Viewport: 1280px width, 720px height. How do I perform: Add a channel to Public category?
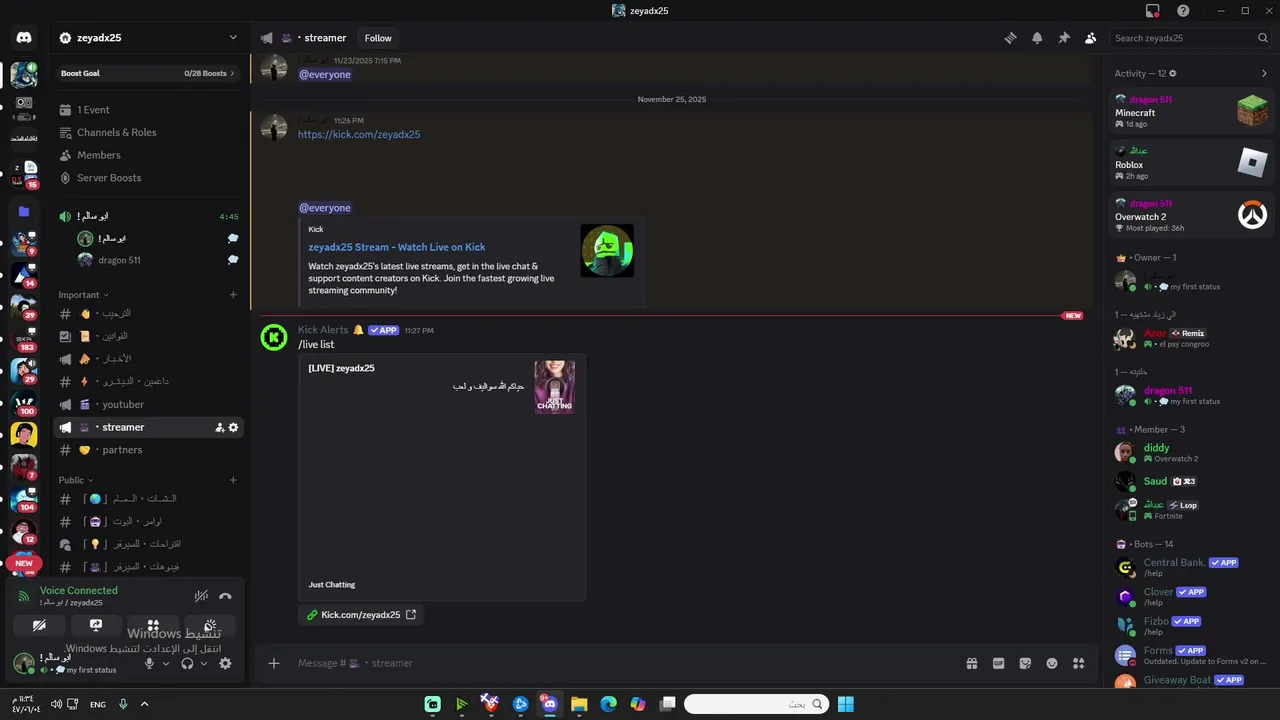[233, 480]
